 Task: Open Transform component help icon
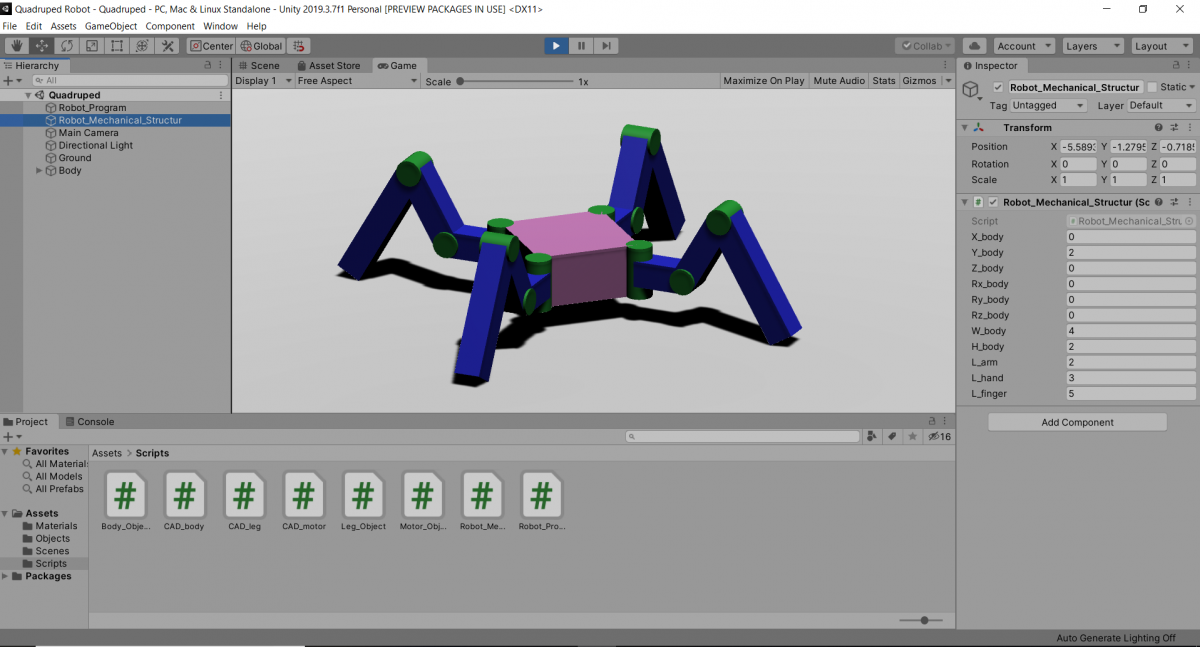point(1159,128)
